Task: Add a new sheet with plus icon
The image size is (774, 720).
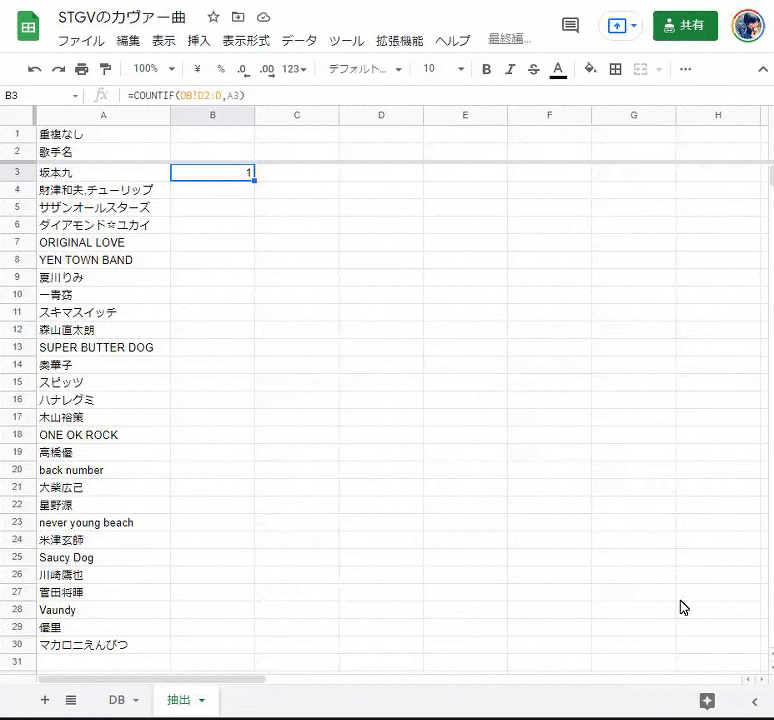Action: tap(44, 700)
